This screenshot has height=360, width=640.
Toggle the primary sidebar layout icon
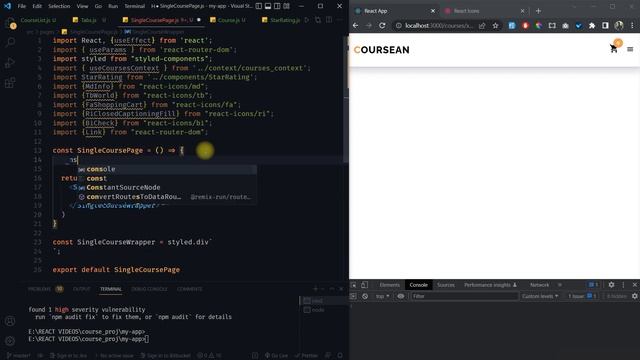point(259,6)
